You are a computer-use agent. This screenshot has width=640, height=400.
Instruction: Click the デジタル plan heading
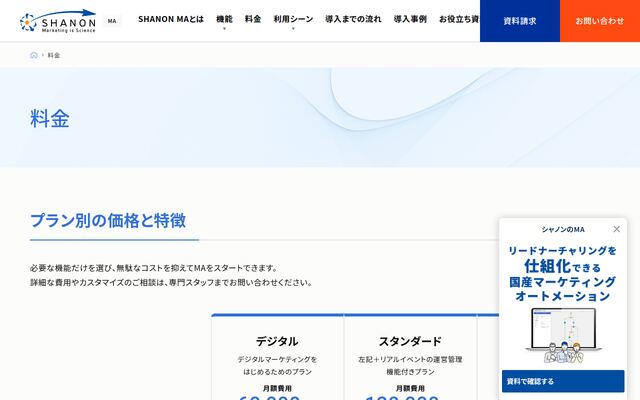pyautogui.click(x=277, y=341)
